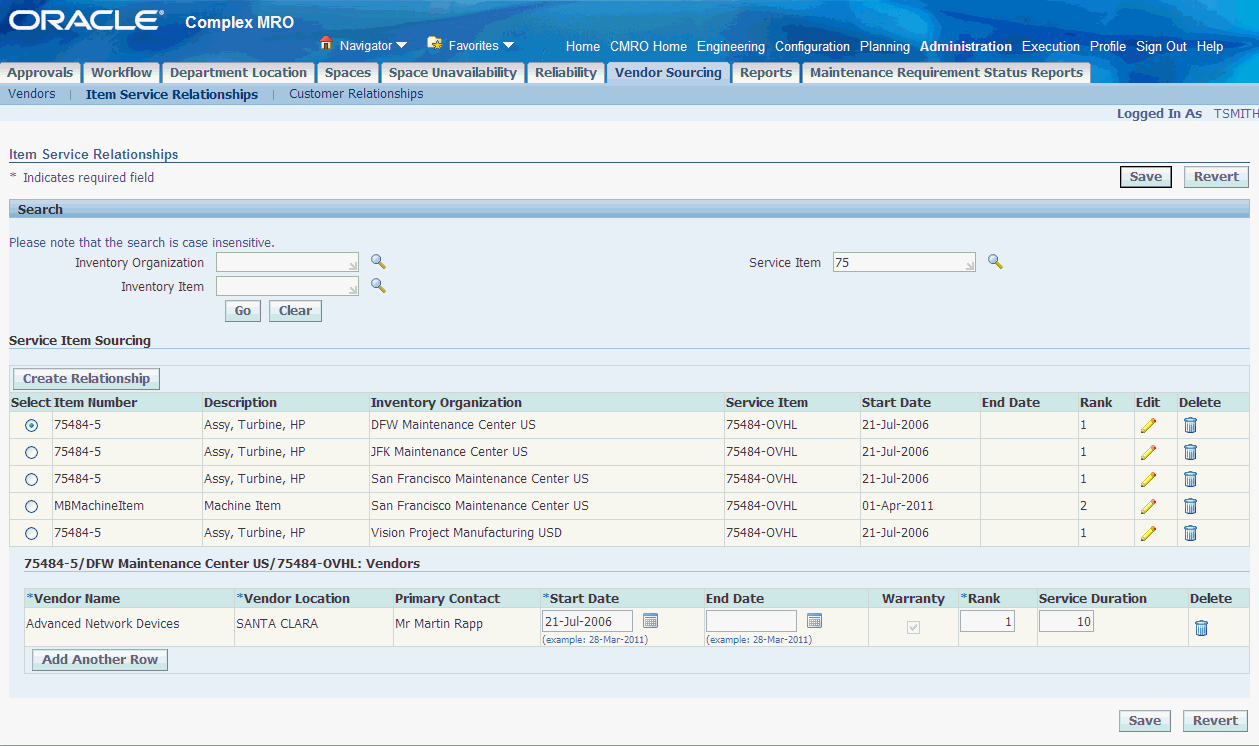Click the Advanced Network Devices vendor name
1259x746 pixels.
pos(103,624)
